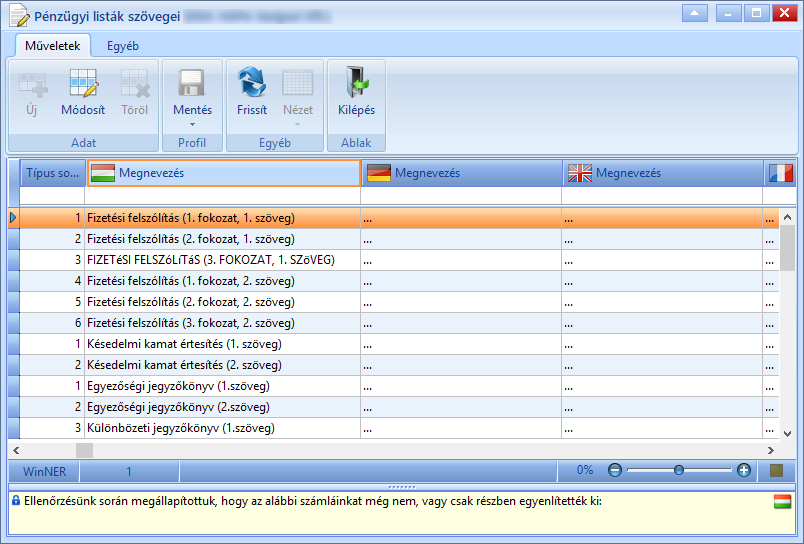Screen dimensions: 804x544
Task: Click the horizontal scrollbar right arrow
Action: (x=771, y=451)
